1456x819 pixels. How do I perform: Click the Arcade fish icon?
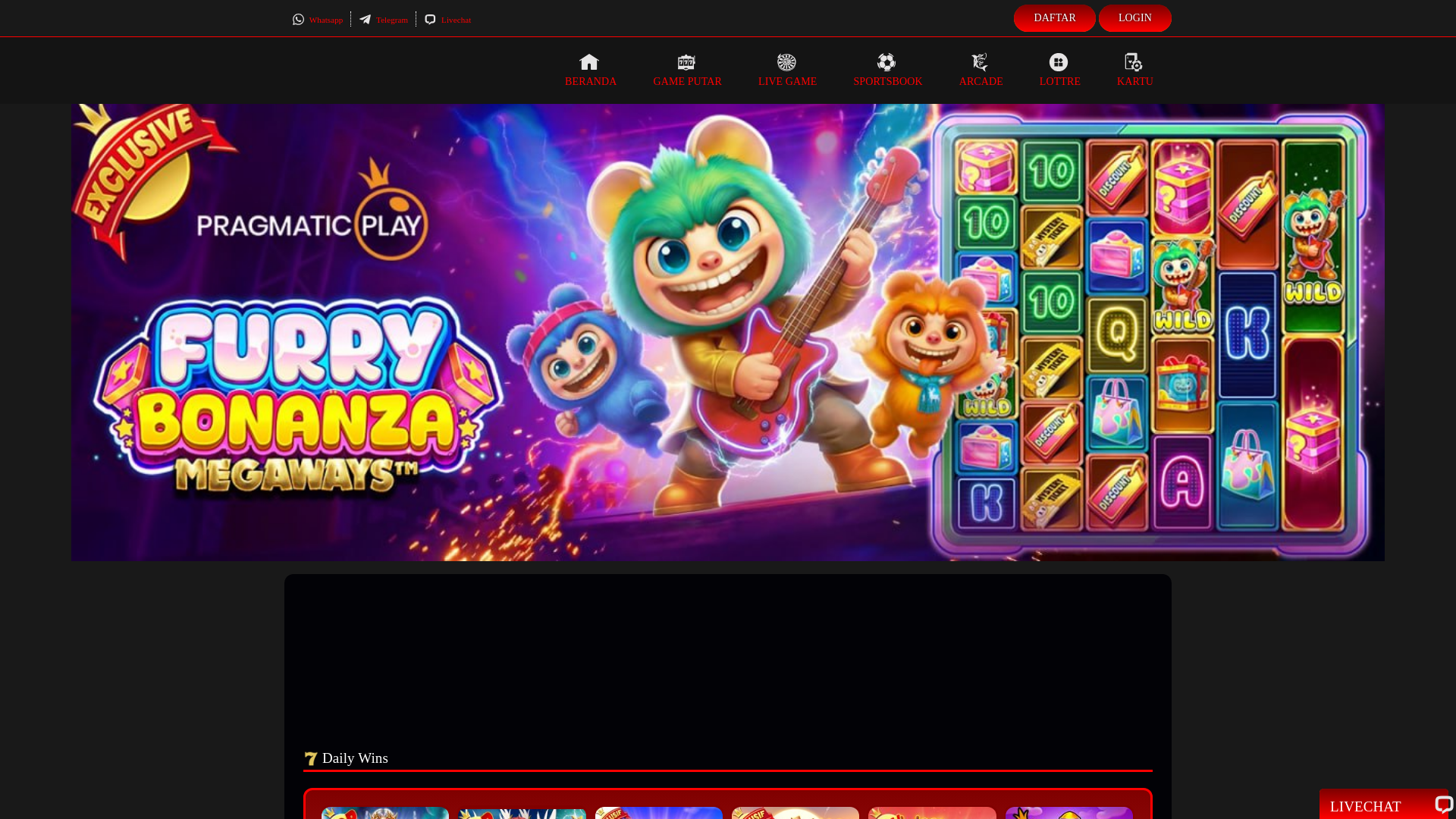pyautogui.click(x=980, y=62)
